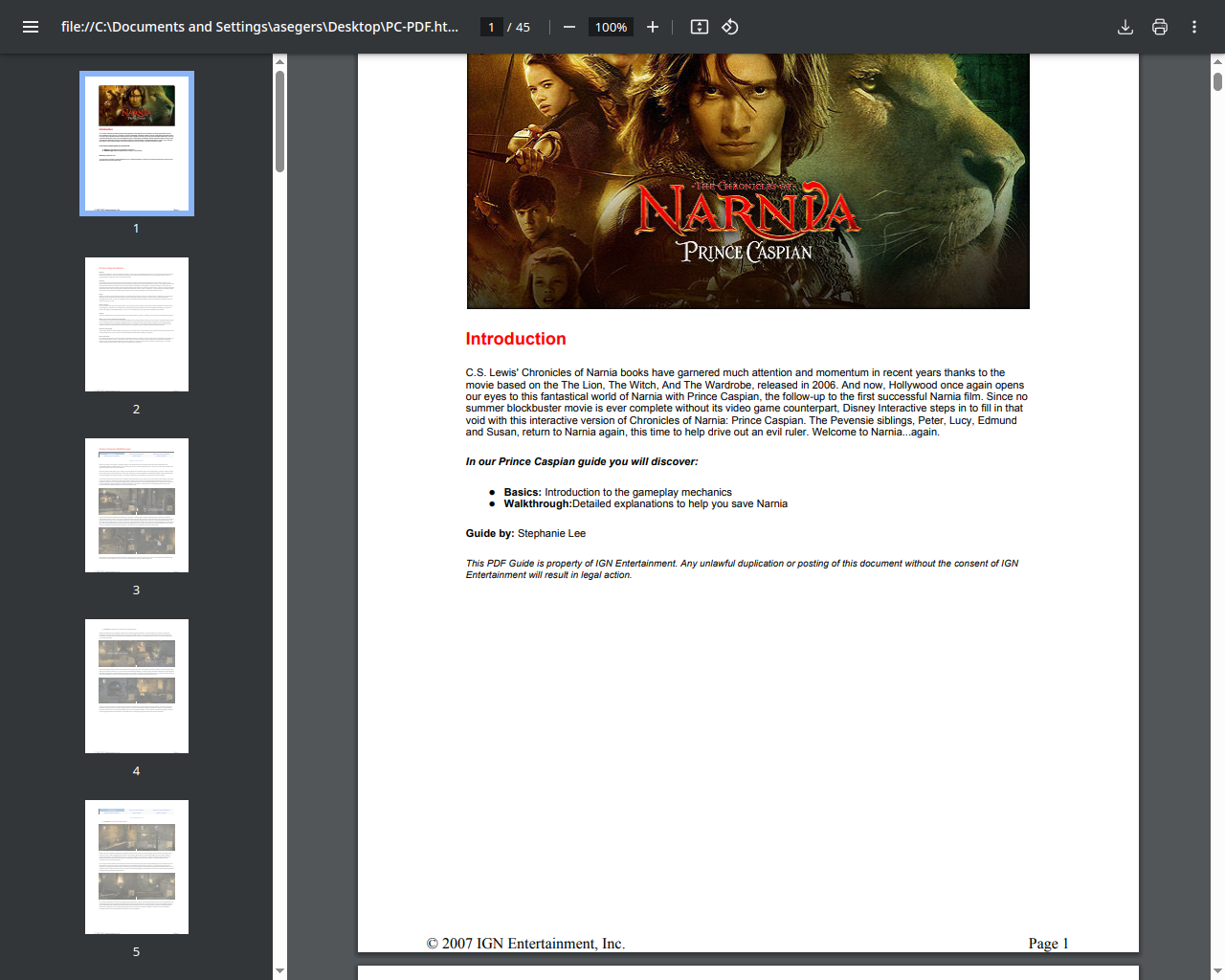The image size is (1225, 980).
Task: Click the Fit to page icon
Action: 700,27
